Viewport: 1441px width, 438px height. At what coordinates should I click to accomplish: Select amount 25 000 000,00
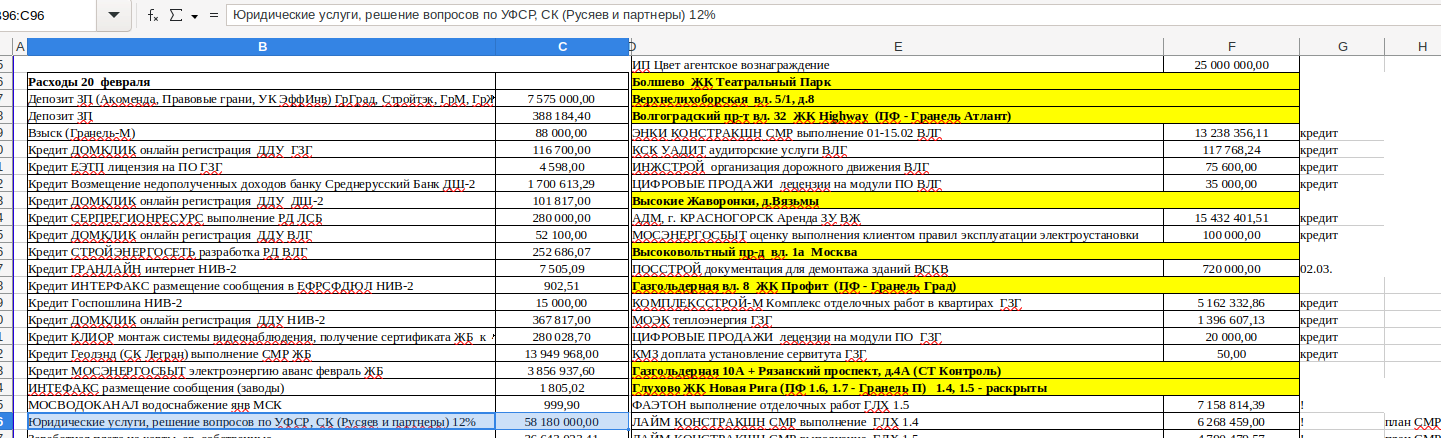point(1231,65)
